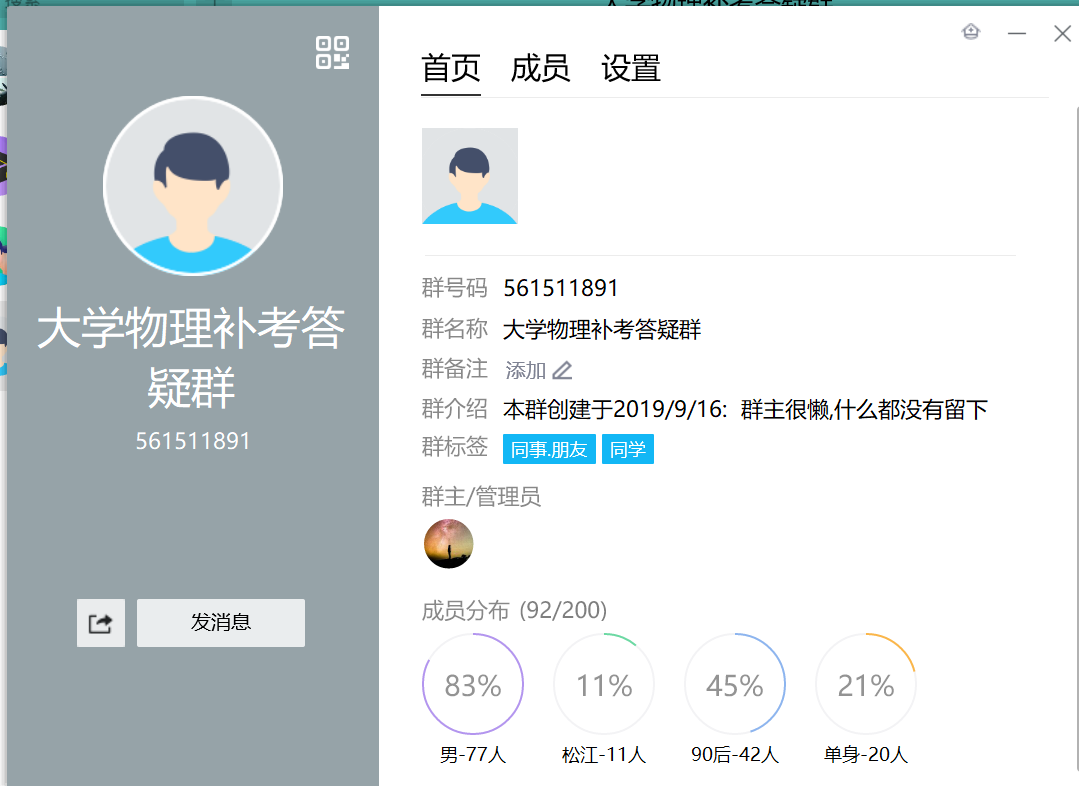Screen dimensions: 1079x786
Task: Switch to the 成员 tab
Action: (x=540, y=69)
